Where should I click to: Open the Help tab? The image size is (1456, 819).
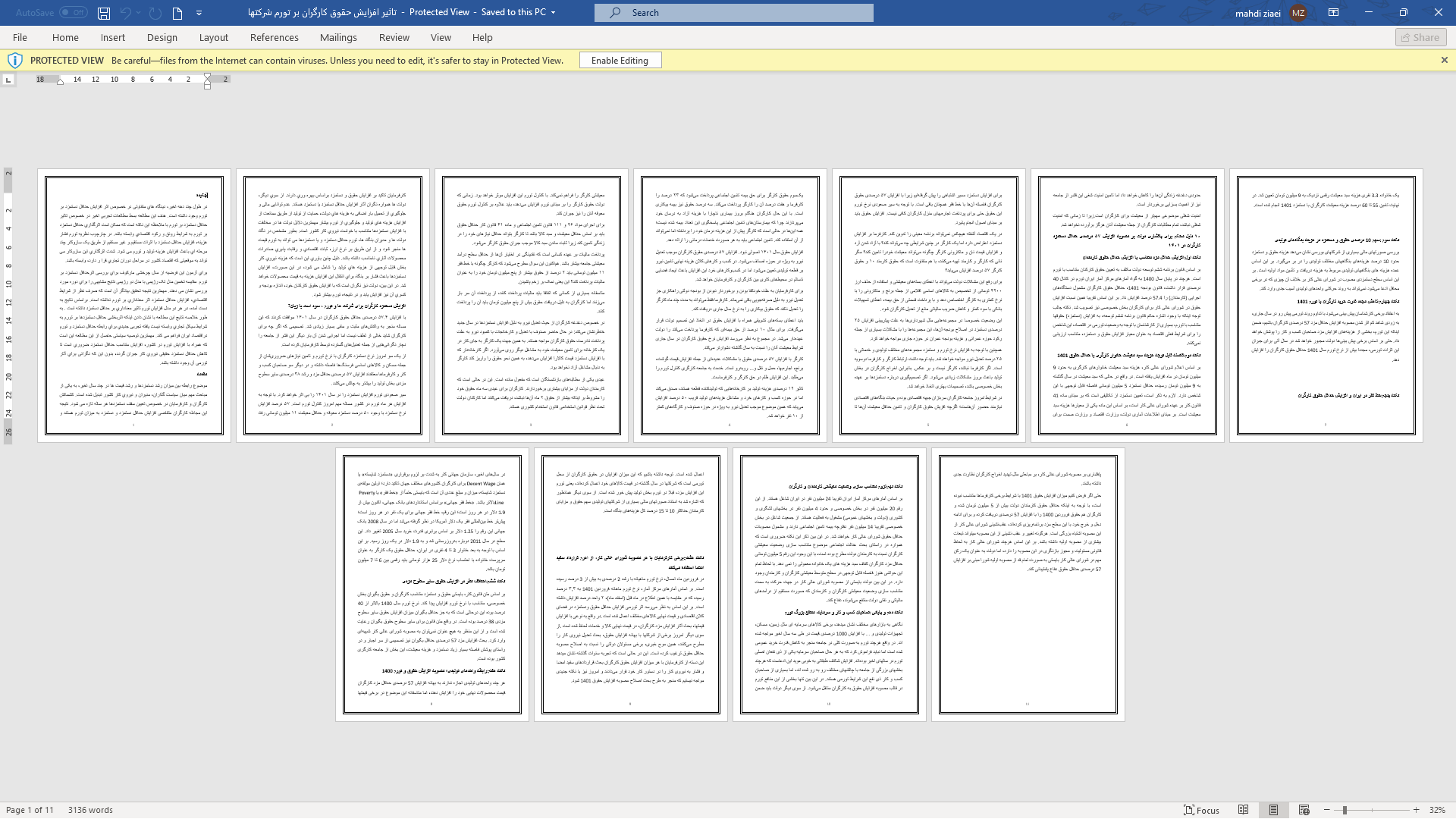tap(482, 37)
